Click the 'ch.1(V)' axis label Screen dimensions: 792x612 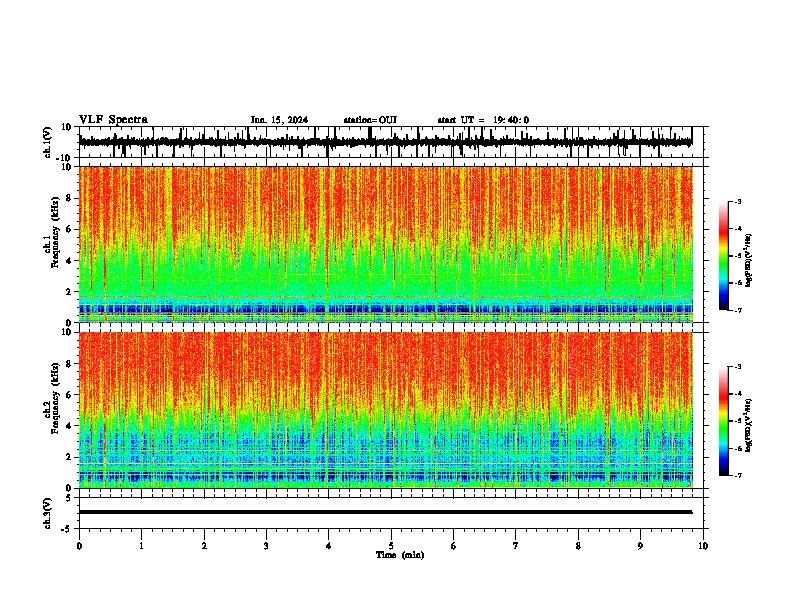pyautogui.click(x=47, y=142)
